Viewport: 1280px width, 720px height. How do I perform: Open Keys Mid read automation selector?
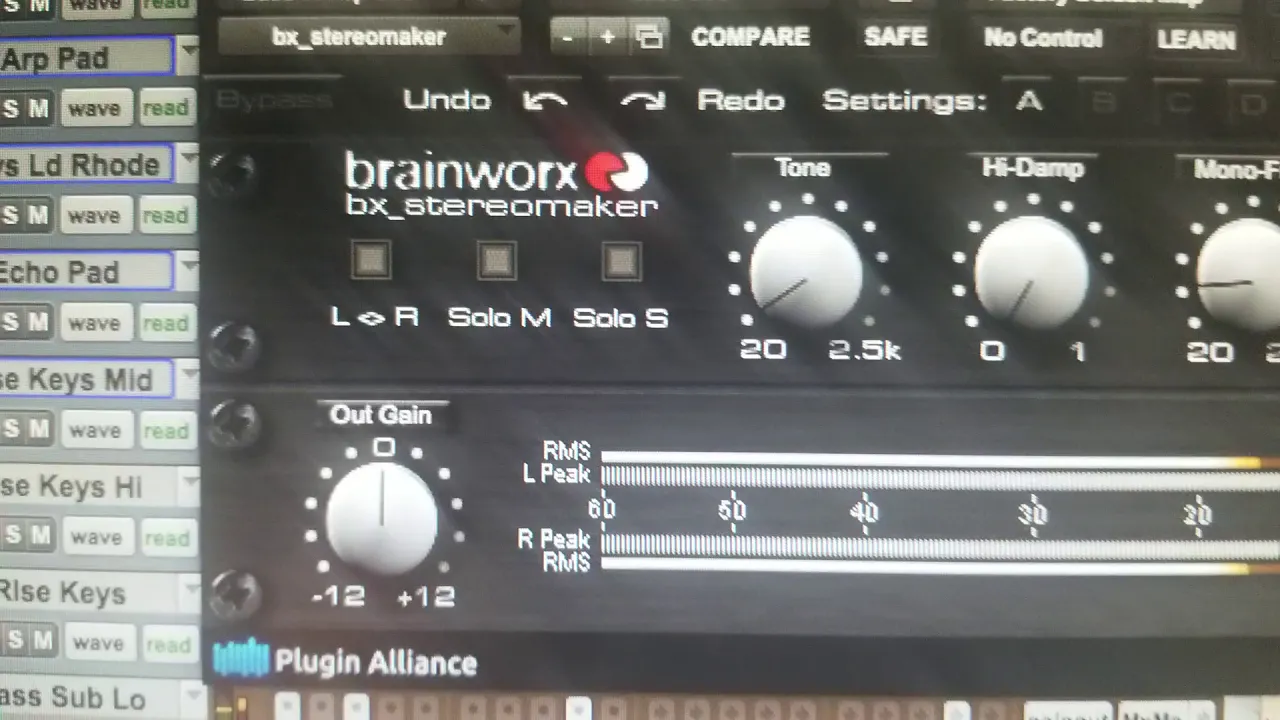pyautogui.click(x=166, y=430)
